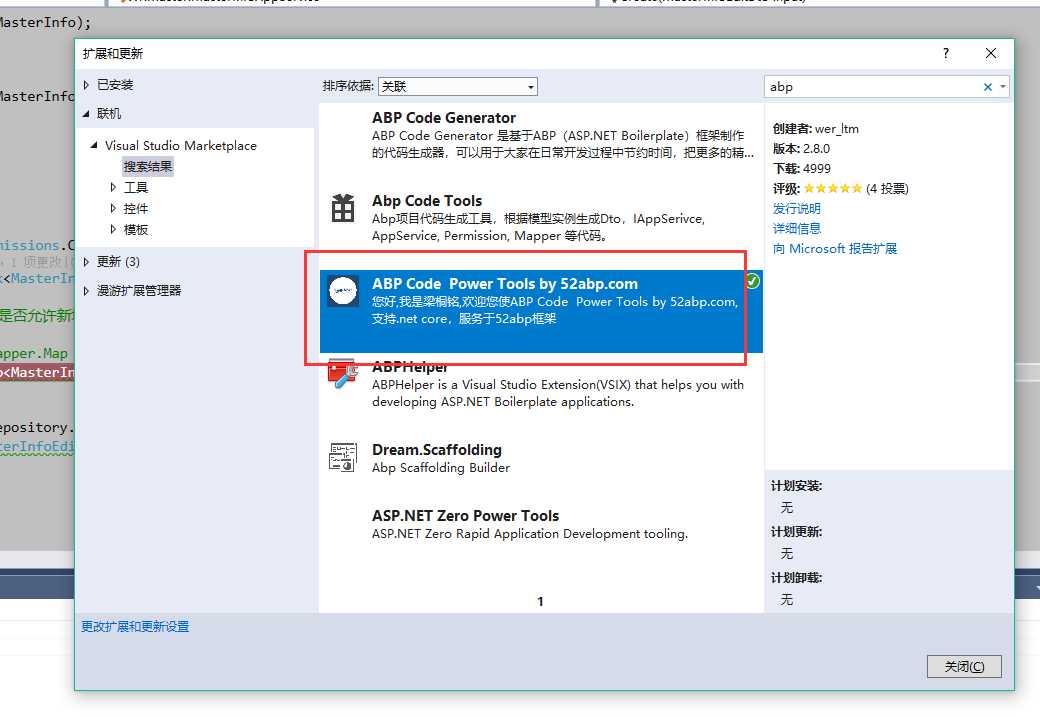The height and width of the screenshot is (717, 1040).
Task: Select the 控件 tree item
Action: click(x=136, y=208)
